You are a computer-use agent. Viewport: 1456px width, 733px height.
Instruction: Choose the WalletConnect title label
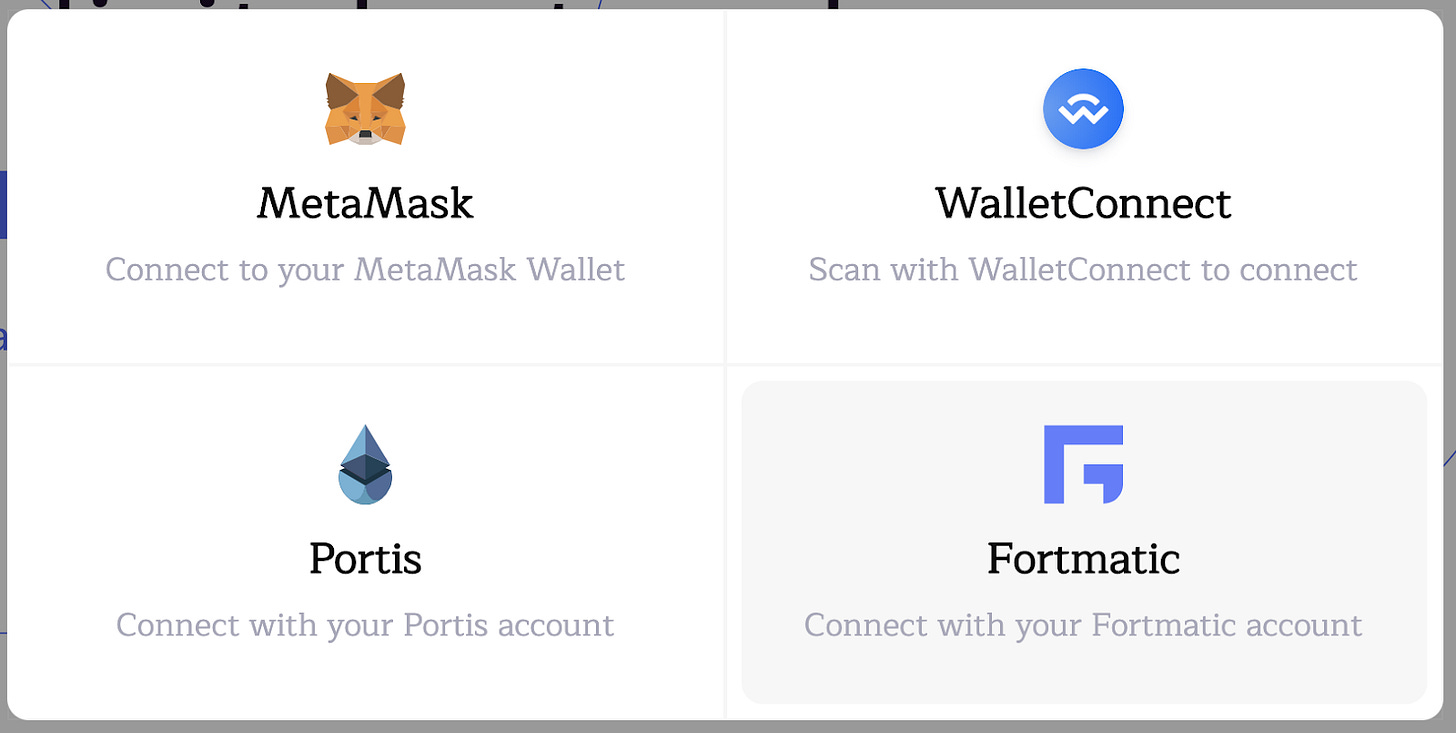tap(1083, 203)
